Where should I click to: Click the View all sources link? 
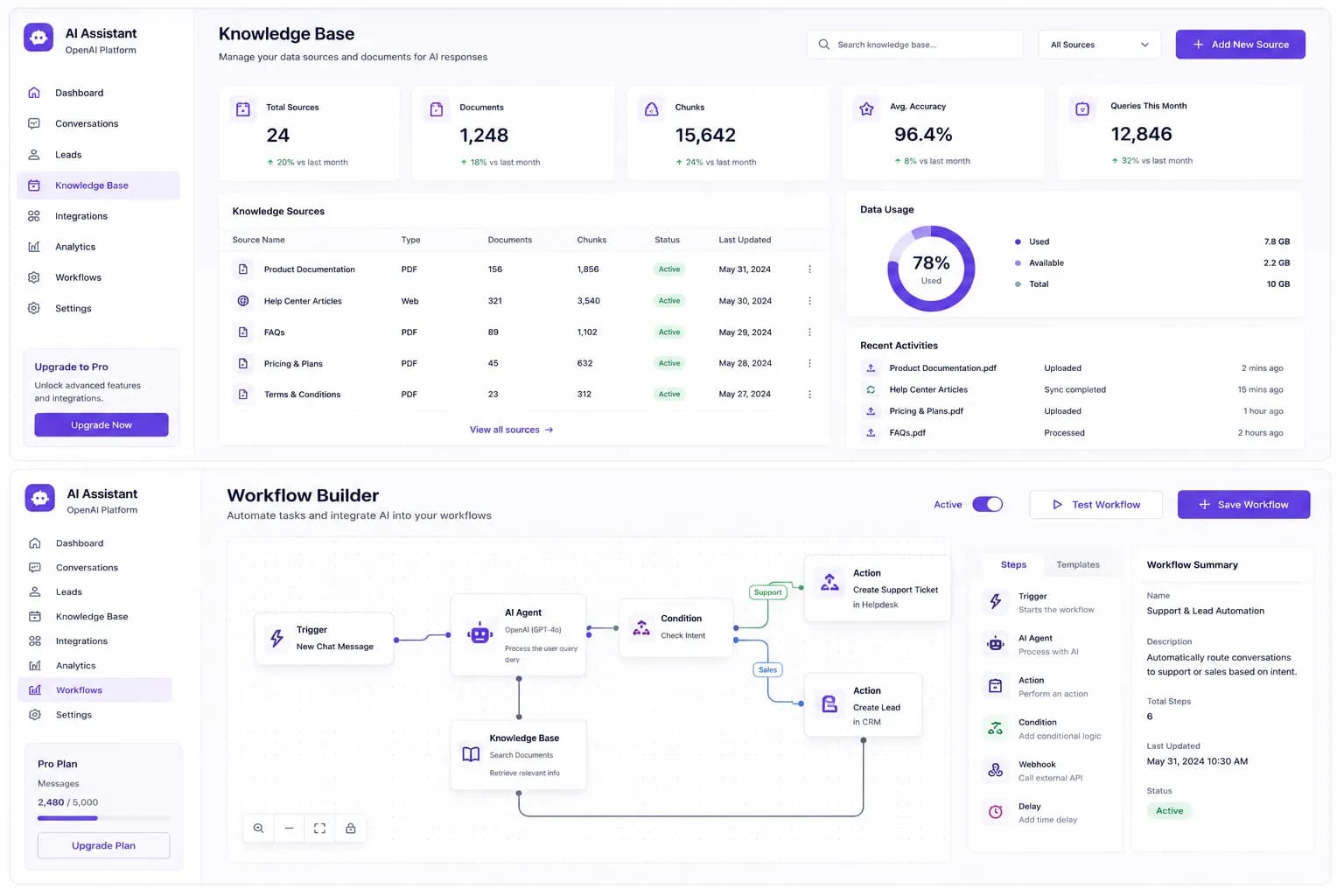pos(511,430)
